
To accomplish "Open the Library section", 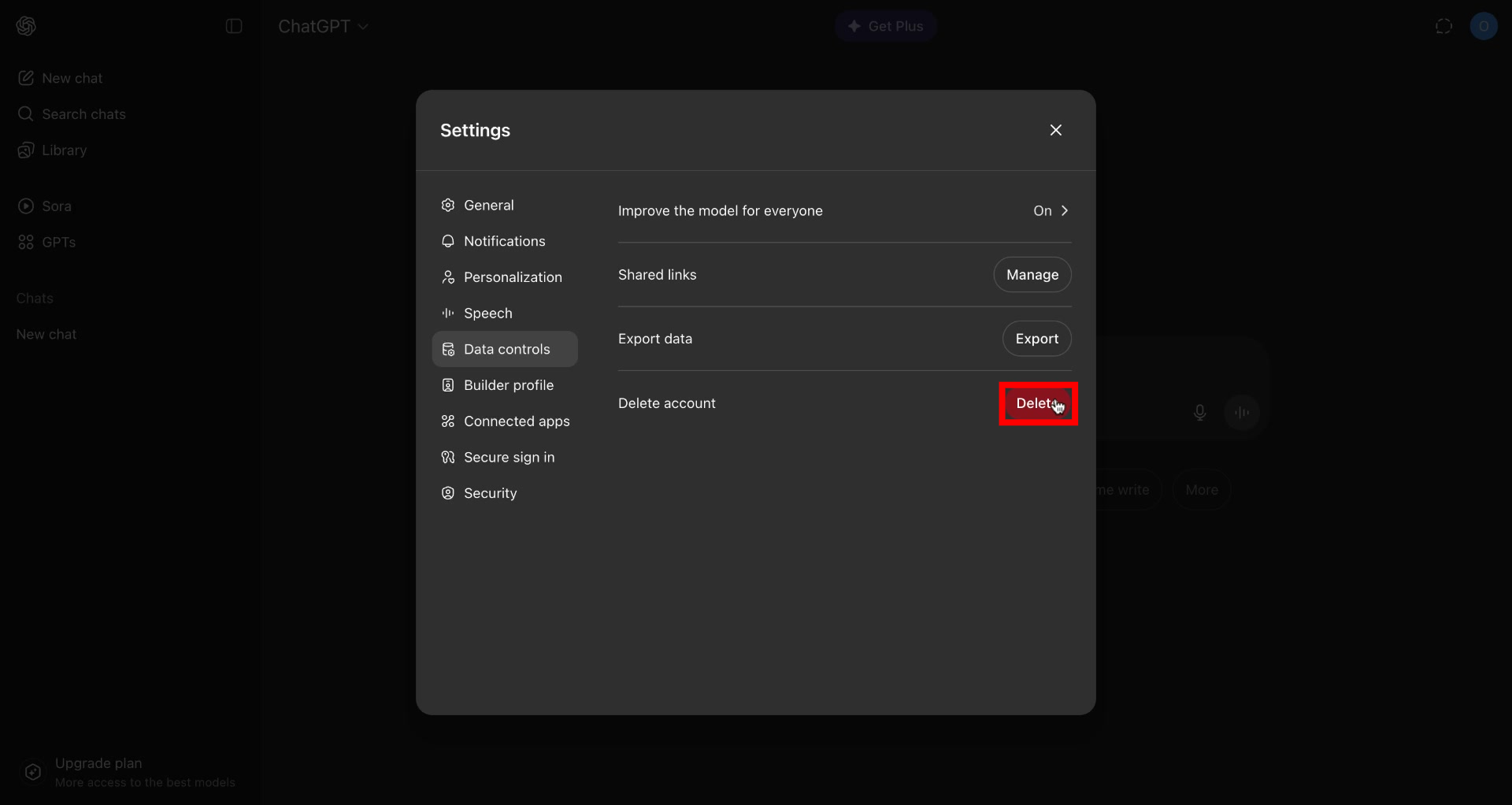I will 63,150.
